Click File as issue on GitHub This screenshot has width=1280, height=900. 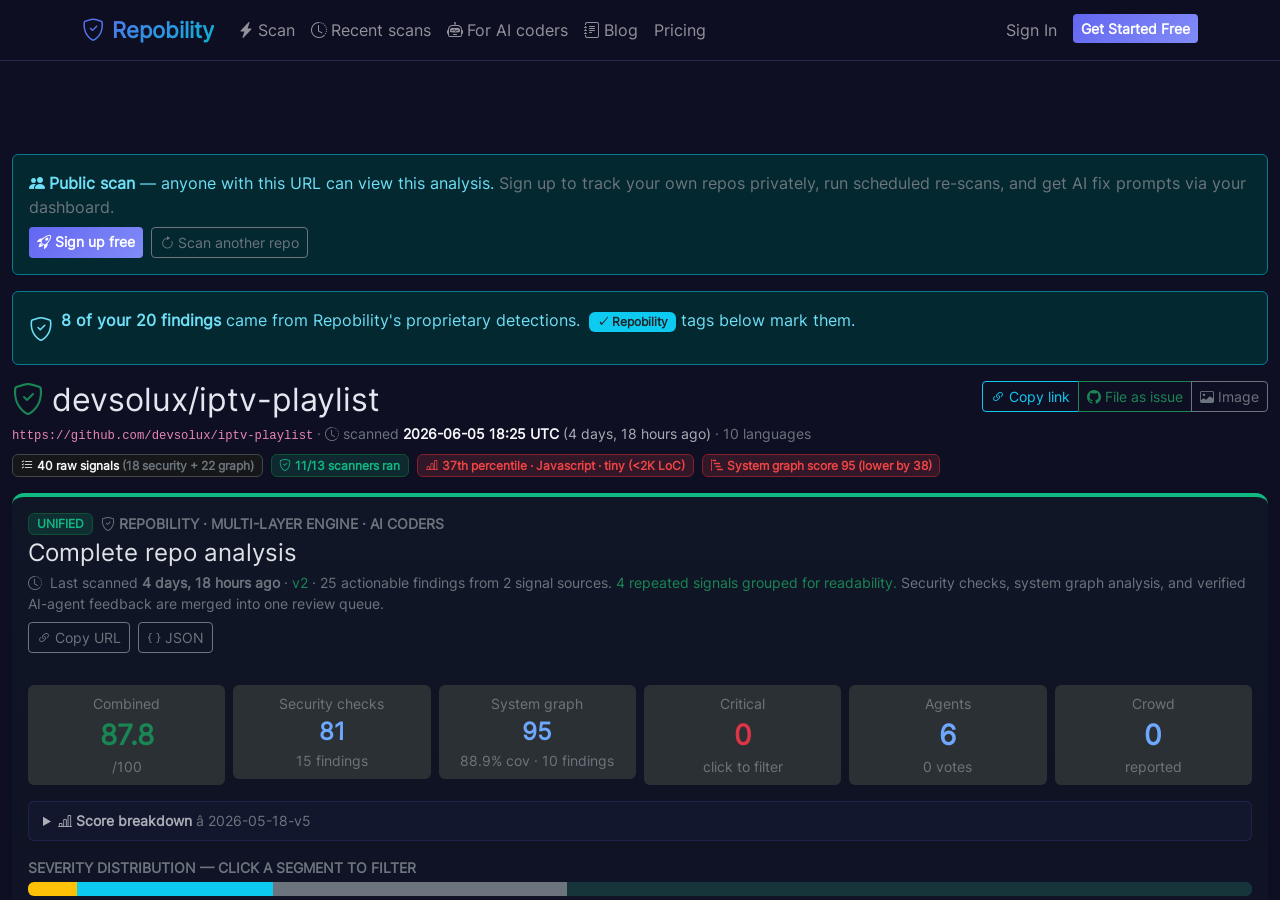click(1135, 397)
